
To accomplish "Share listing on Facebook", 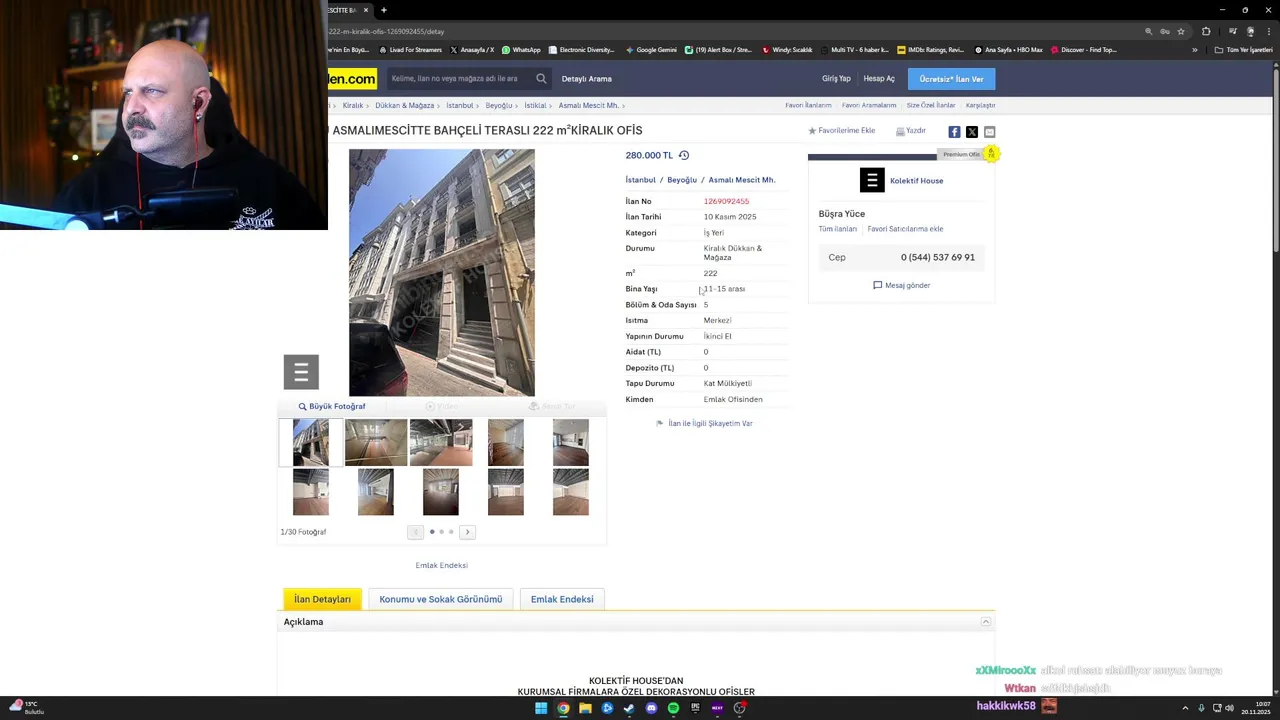I will [954, 132].
